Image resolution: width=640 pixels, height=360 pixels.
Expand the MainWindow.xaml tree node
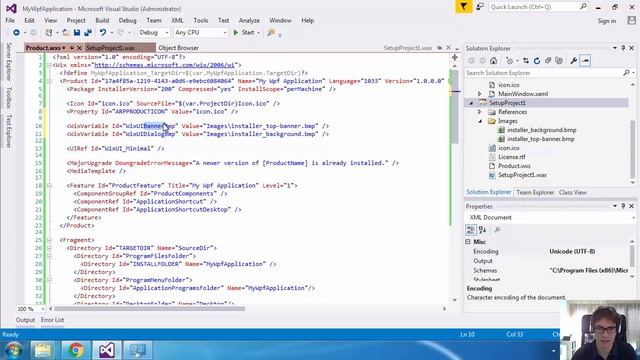pyautogui.click(x=480, y=94)
